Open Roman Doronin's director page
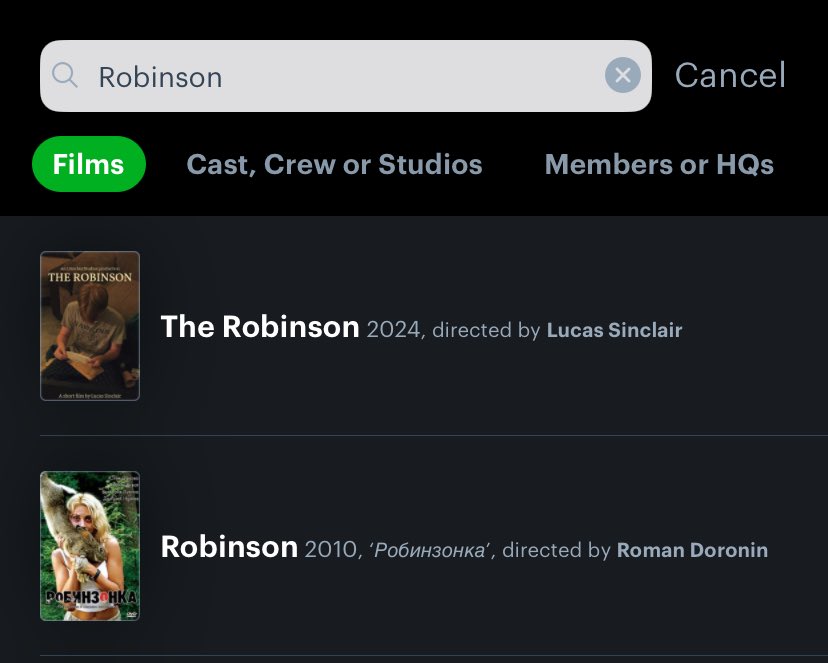 (692, 550)
